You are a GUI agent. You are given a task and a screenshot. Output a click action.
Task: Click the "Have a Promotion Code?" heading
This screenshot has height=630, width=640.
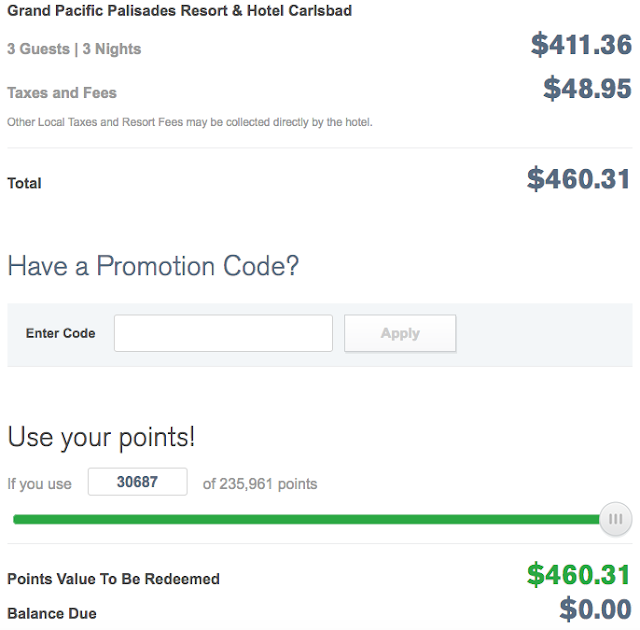click(153, 266)
